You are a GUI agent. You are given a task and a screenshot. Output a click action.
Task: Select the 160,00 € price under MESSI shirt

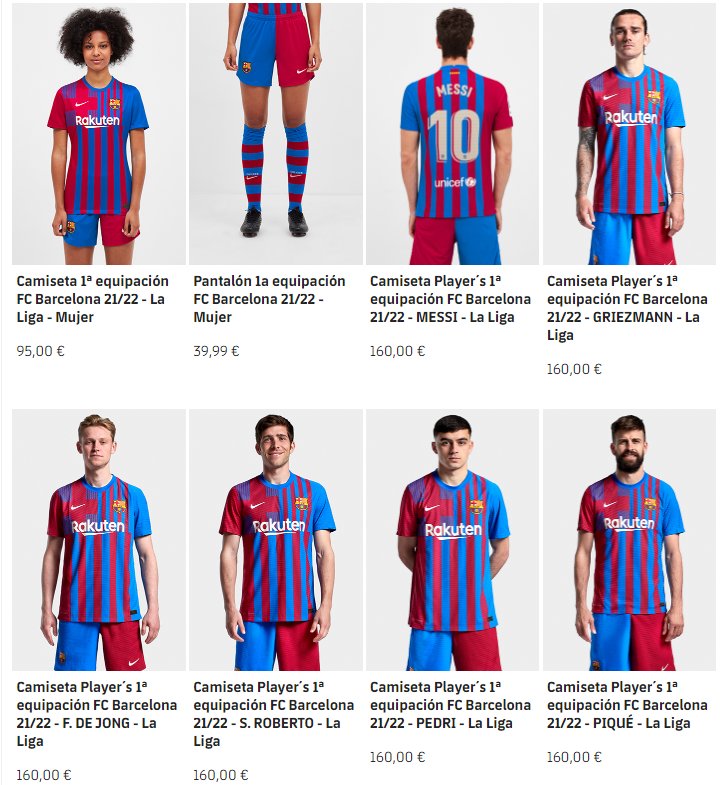click(x=398, y=351)
